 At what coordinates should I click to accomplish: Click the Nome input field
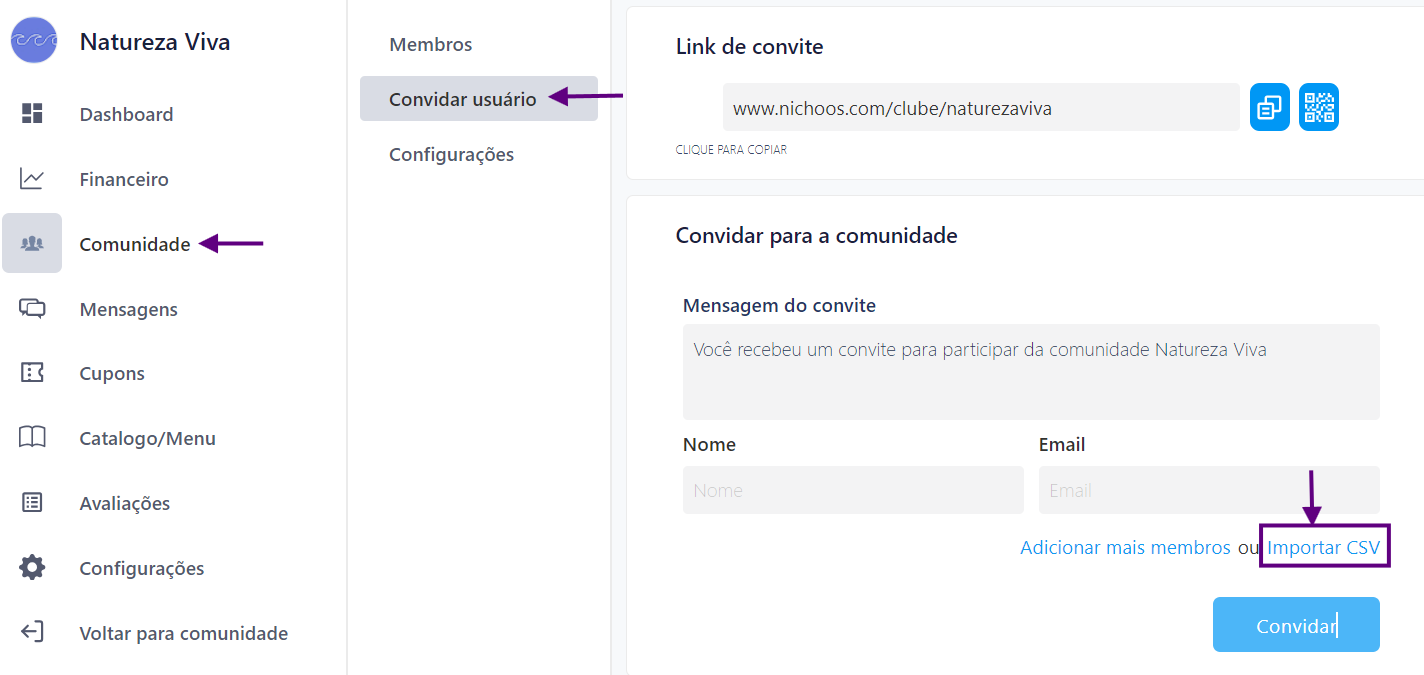[x=853, y=490]
